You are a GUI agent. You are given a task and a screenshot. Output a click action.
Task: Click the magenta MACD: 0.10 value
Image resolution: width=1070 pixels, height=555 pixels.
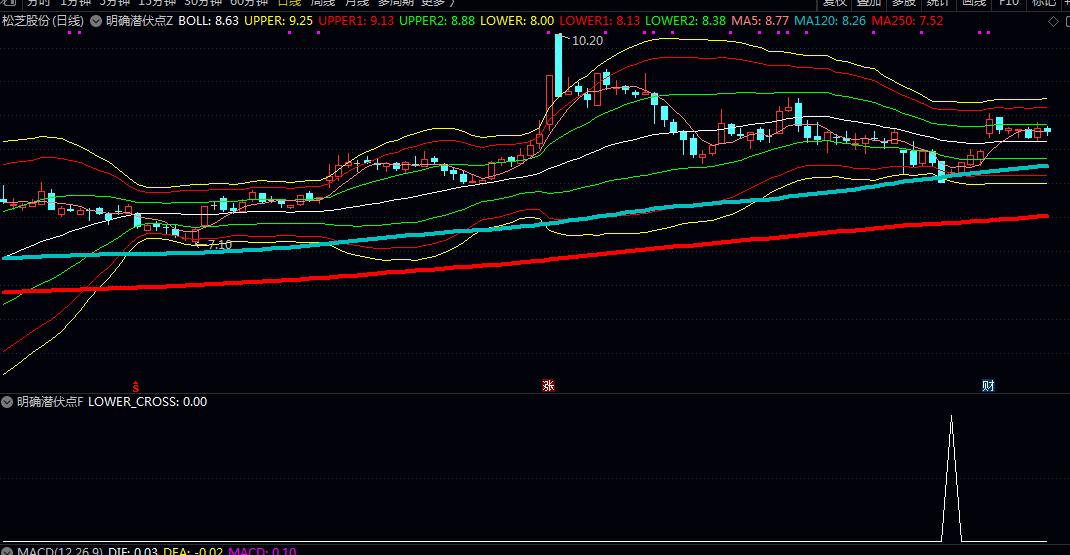tap(262, 551)
